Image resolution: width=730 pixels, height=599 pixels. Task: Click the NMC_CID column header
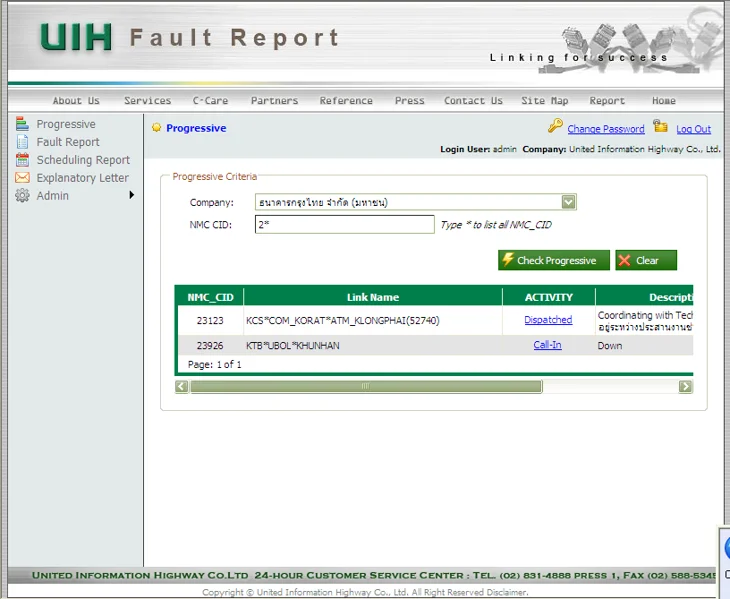[210, 297]
